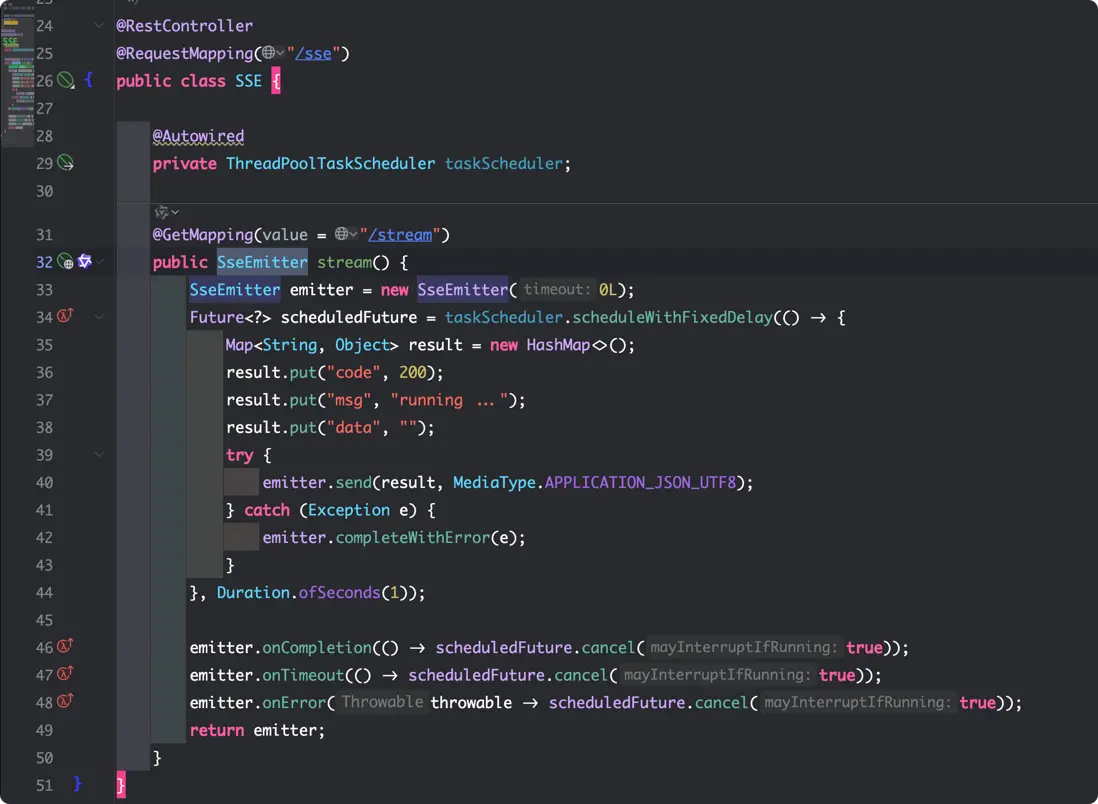Click the onError method call
This screenshot has height=804, width=1098.
tap(294, 702)
